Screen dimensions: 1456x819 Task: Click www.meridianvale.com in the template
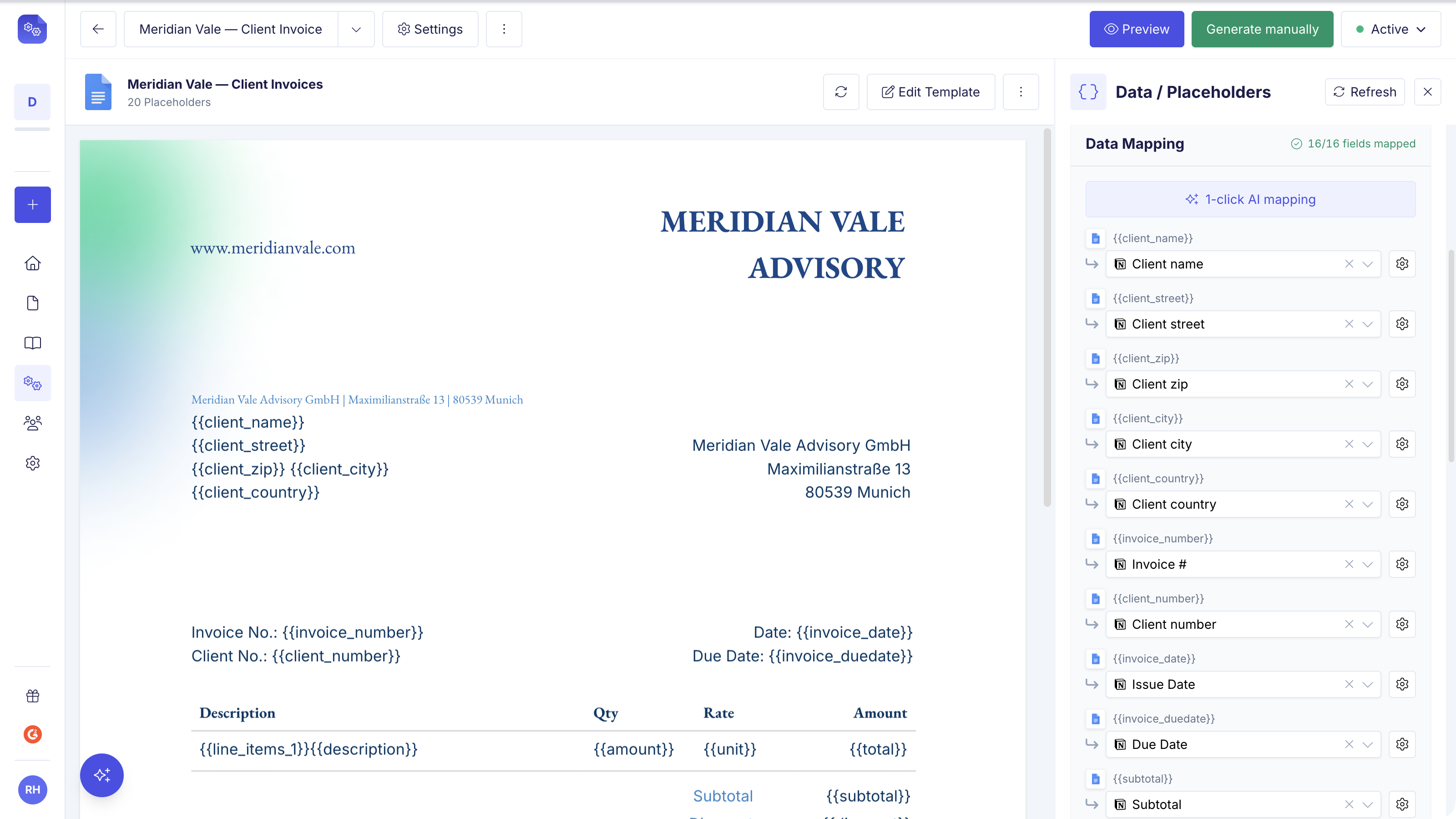click(273, 248)
